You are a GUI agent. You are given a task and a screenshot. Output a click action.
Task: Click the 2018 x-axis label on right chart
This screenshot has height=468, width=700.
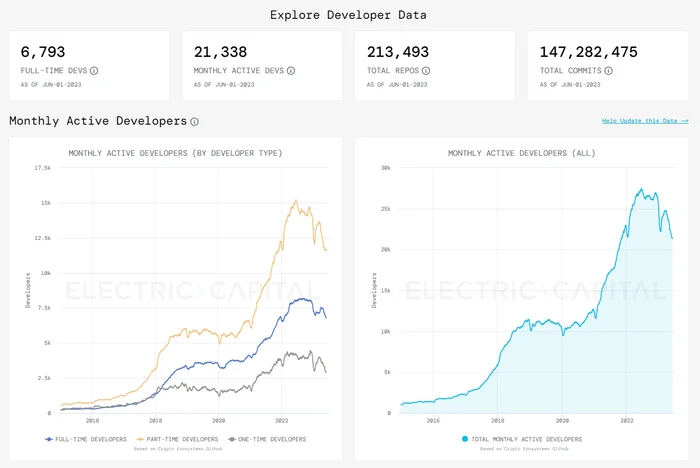[x=498, y=421]
